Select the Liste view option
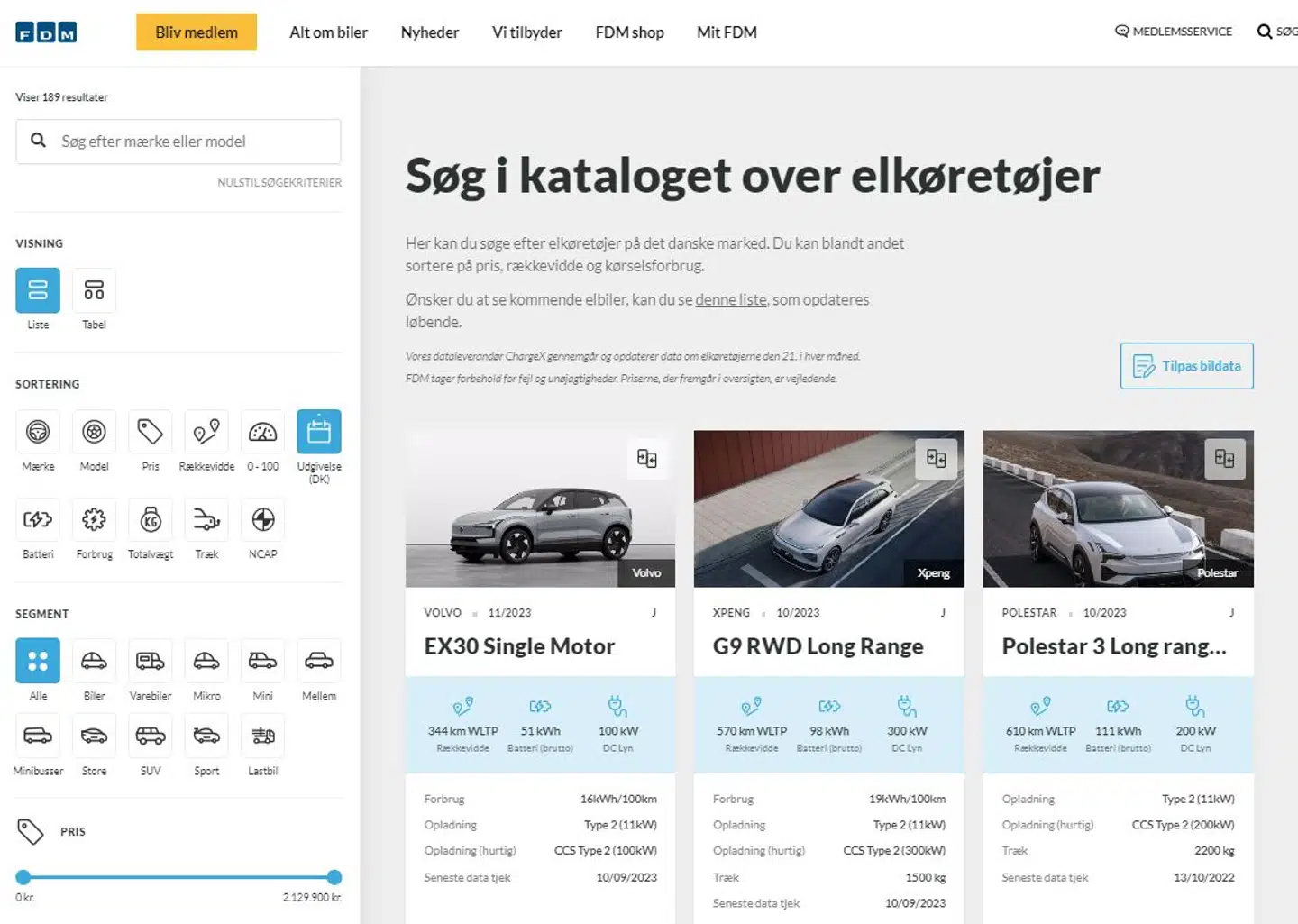1298x924 pixels. click(x=38, y=290)
